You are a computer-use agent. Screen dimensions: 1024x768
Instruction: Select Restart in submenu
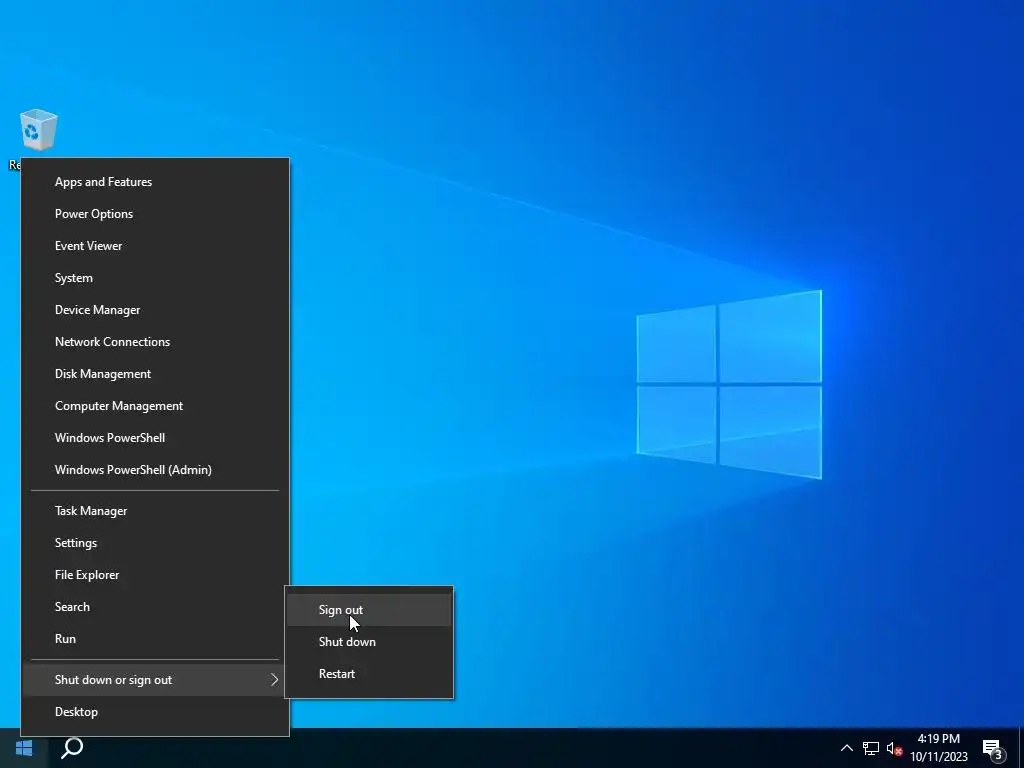coord(369,674)
